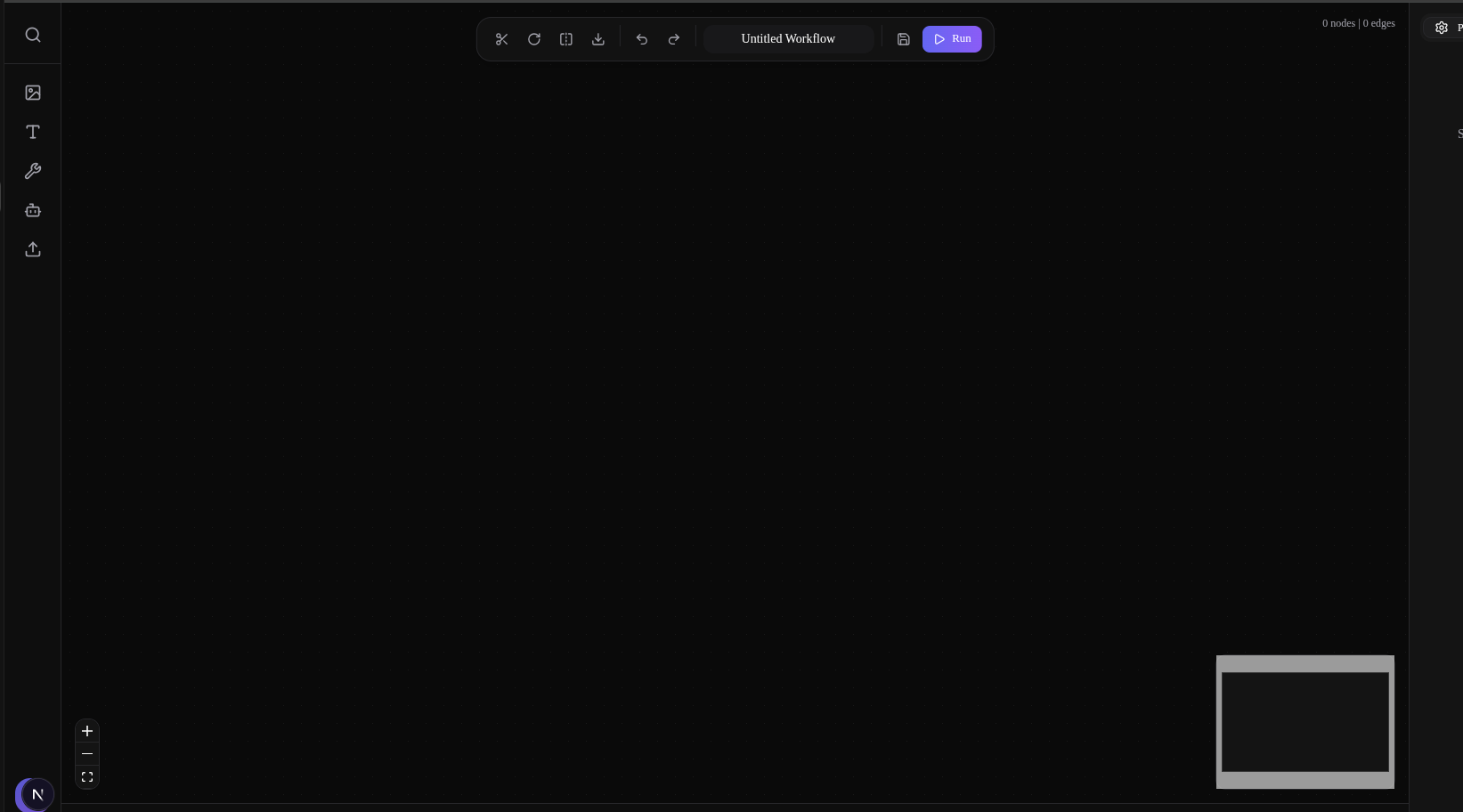
Task: Open the gear settings tab on right panel
Action: [1443, 28]
